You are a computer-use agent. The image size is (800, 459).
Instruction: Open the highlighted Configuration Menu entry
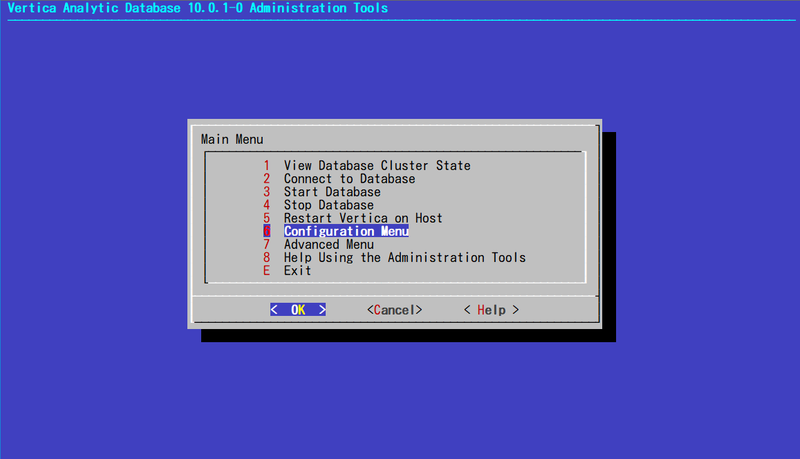click(336, 231)
